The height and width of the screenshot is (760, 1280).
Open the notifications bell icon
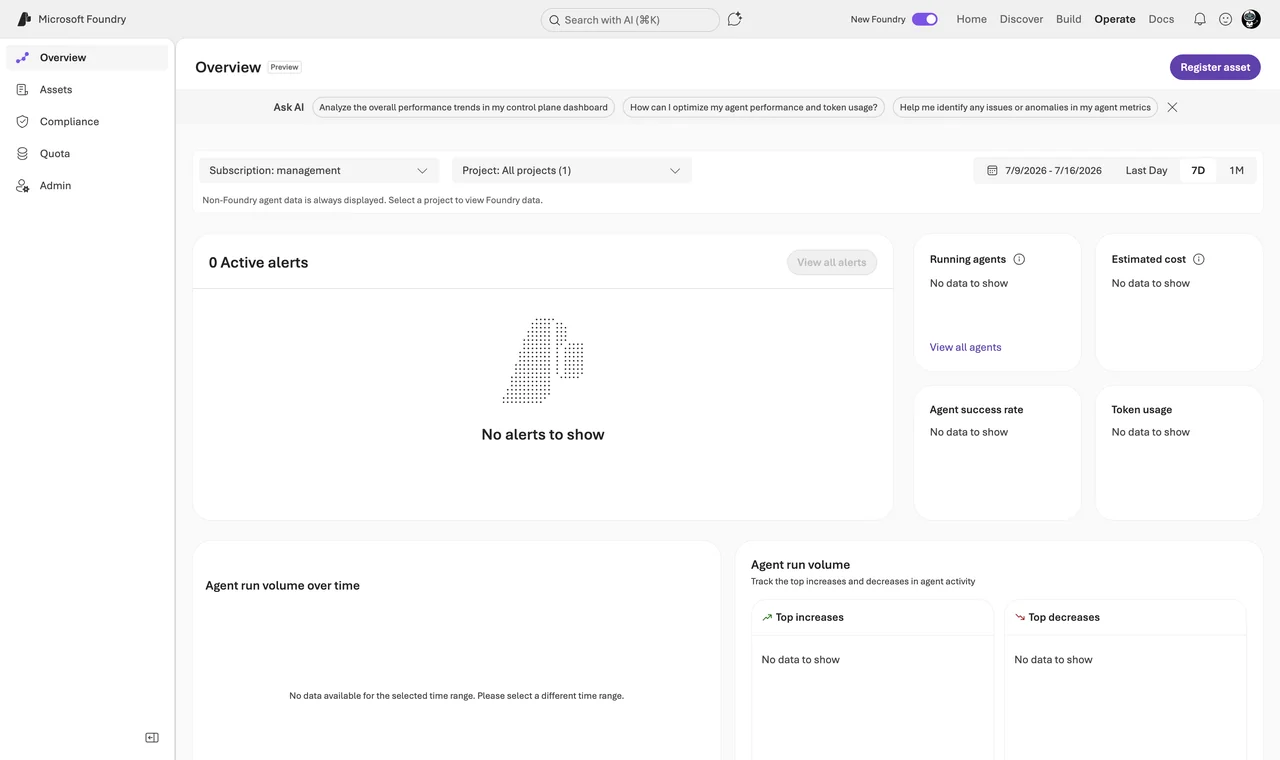[x=1199, y=19]
